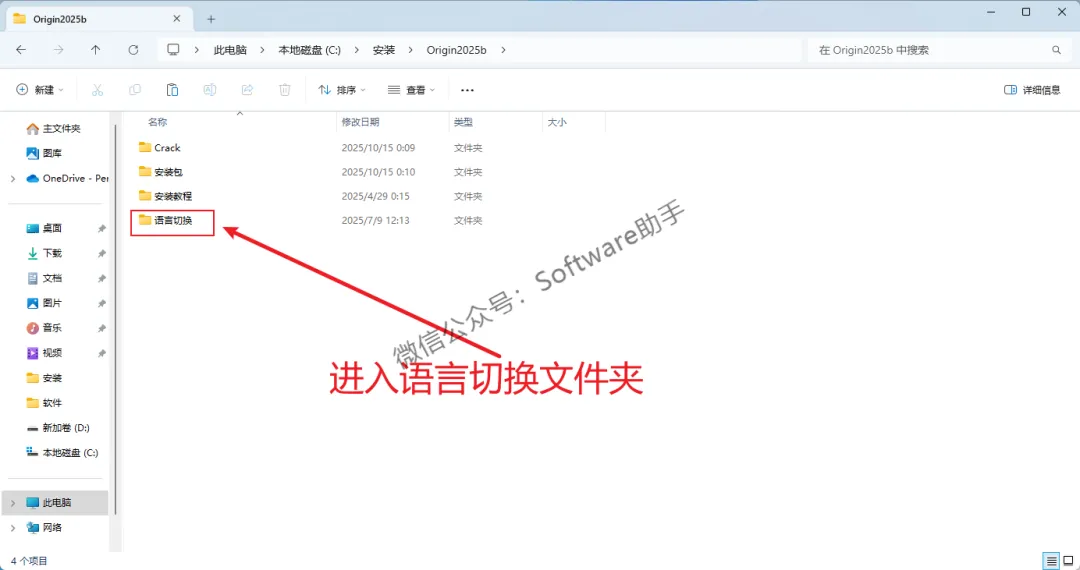The width and height of the screenshot is (1080, 570).
Task: Click the Paste clipboard icon
Action: (x=172, y=89)
